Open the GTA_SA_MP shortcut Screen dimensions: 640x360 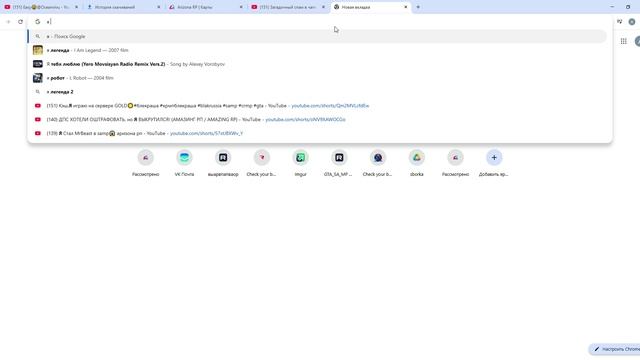pyautogui.click(x=339, y=162)
